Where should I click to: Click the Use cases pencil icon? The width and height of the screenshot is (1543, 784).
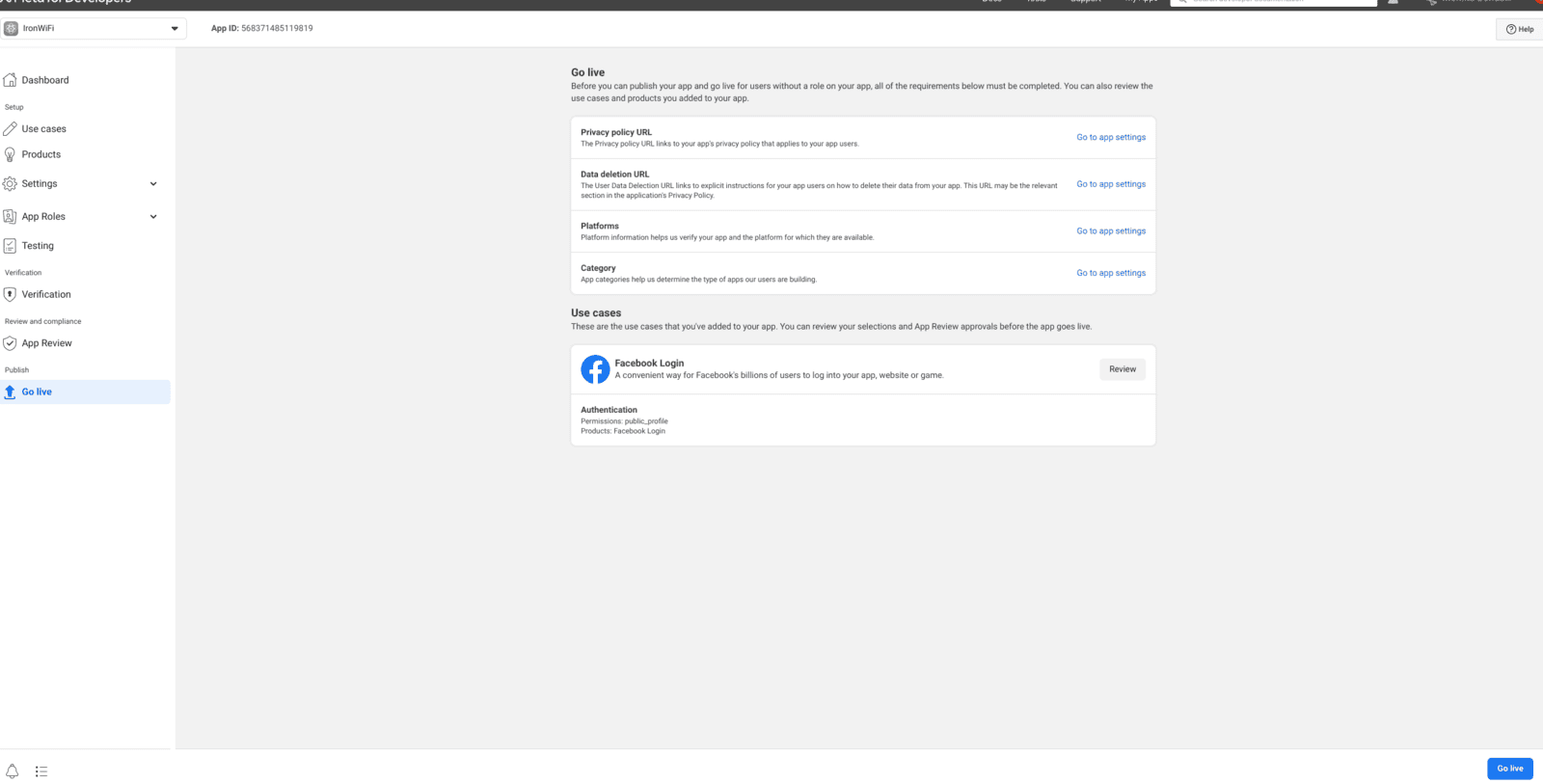[x=10, y=128]
